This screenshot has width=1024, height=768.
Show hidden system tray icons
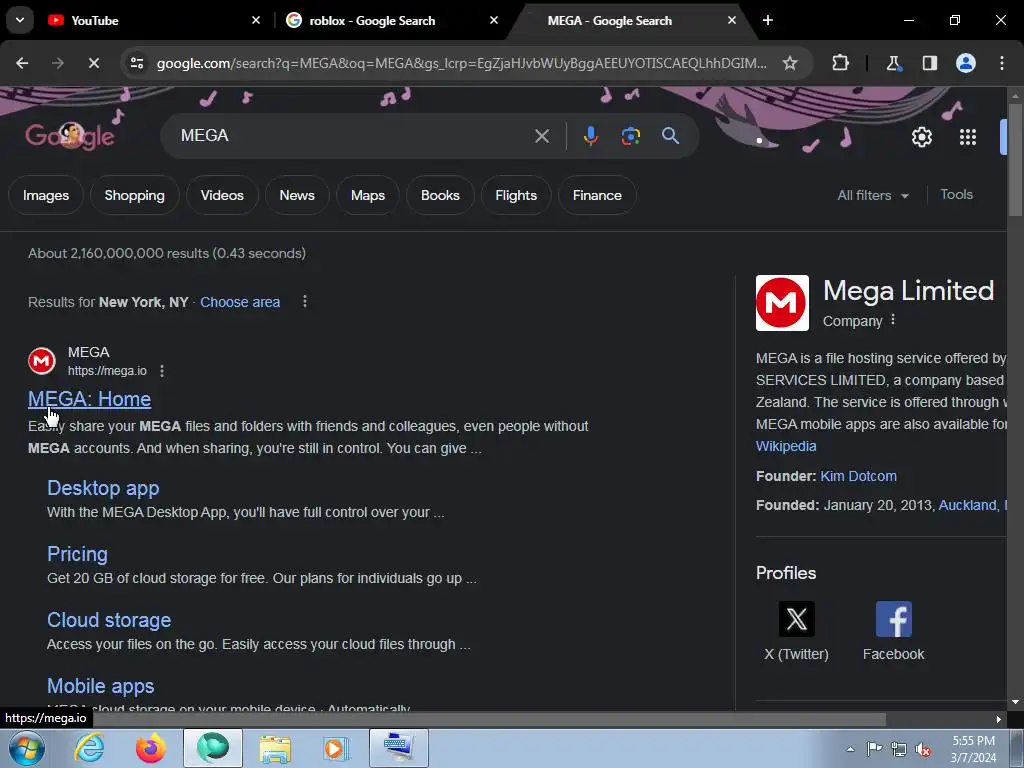(x=850, y=749)
